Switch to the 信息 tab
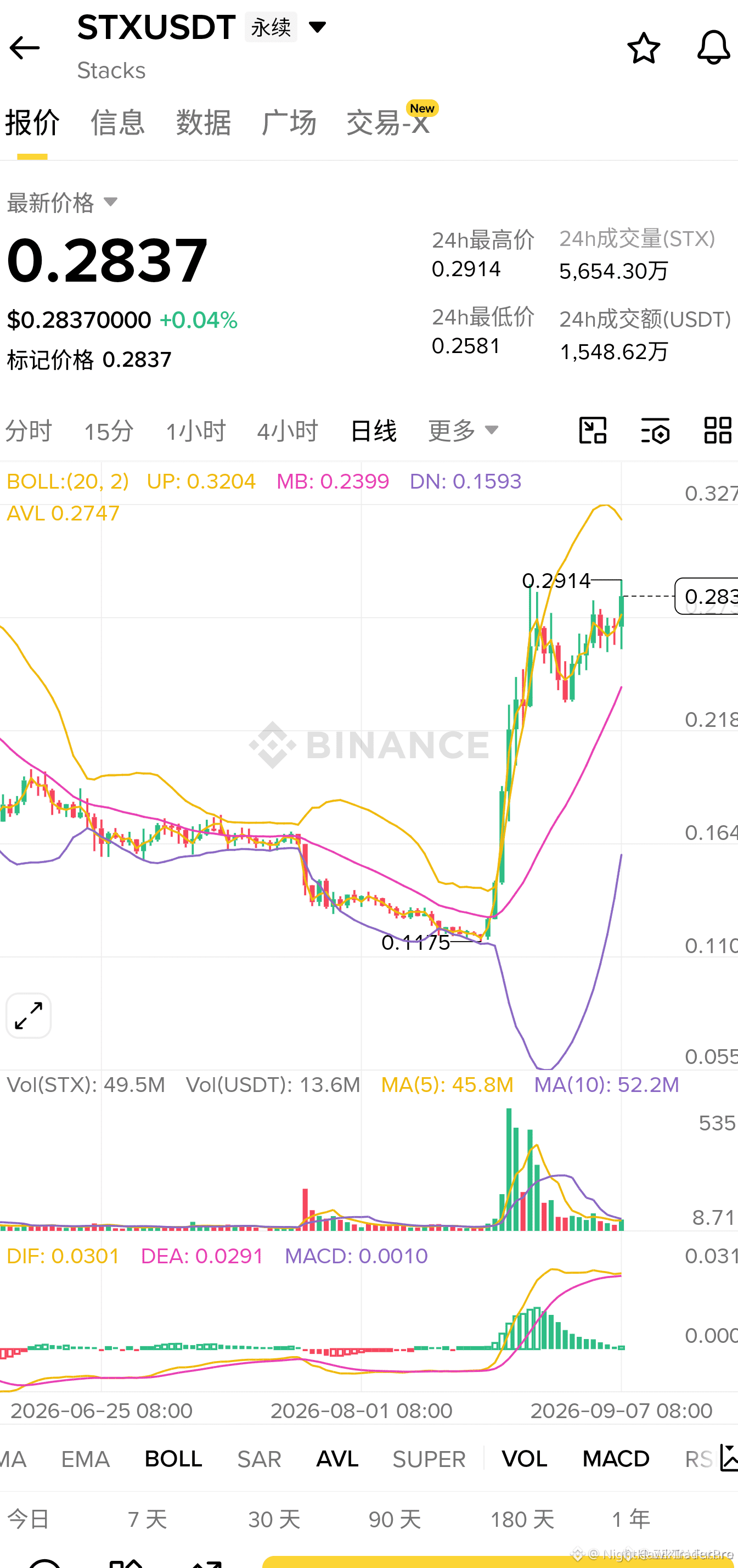Screen dimensions: 738x1568 pos(117,122)
